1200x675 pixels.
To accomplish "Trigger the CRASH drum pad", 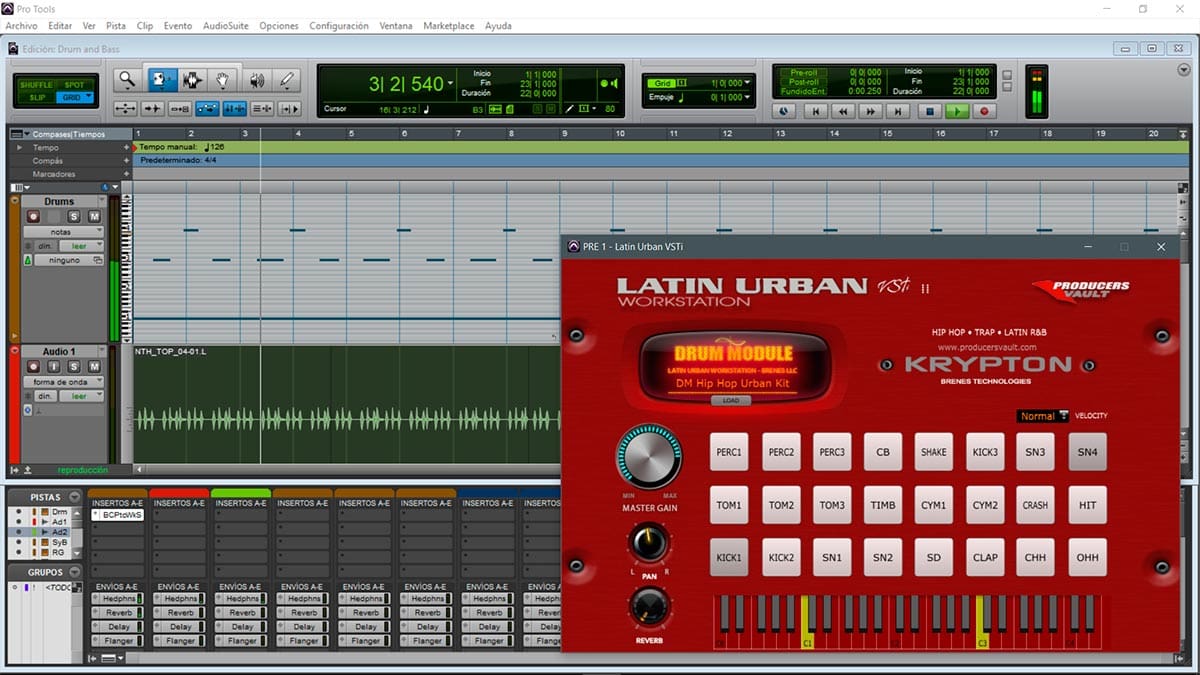I will 1036,505.
